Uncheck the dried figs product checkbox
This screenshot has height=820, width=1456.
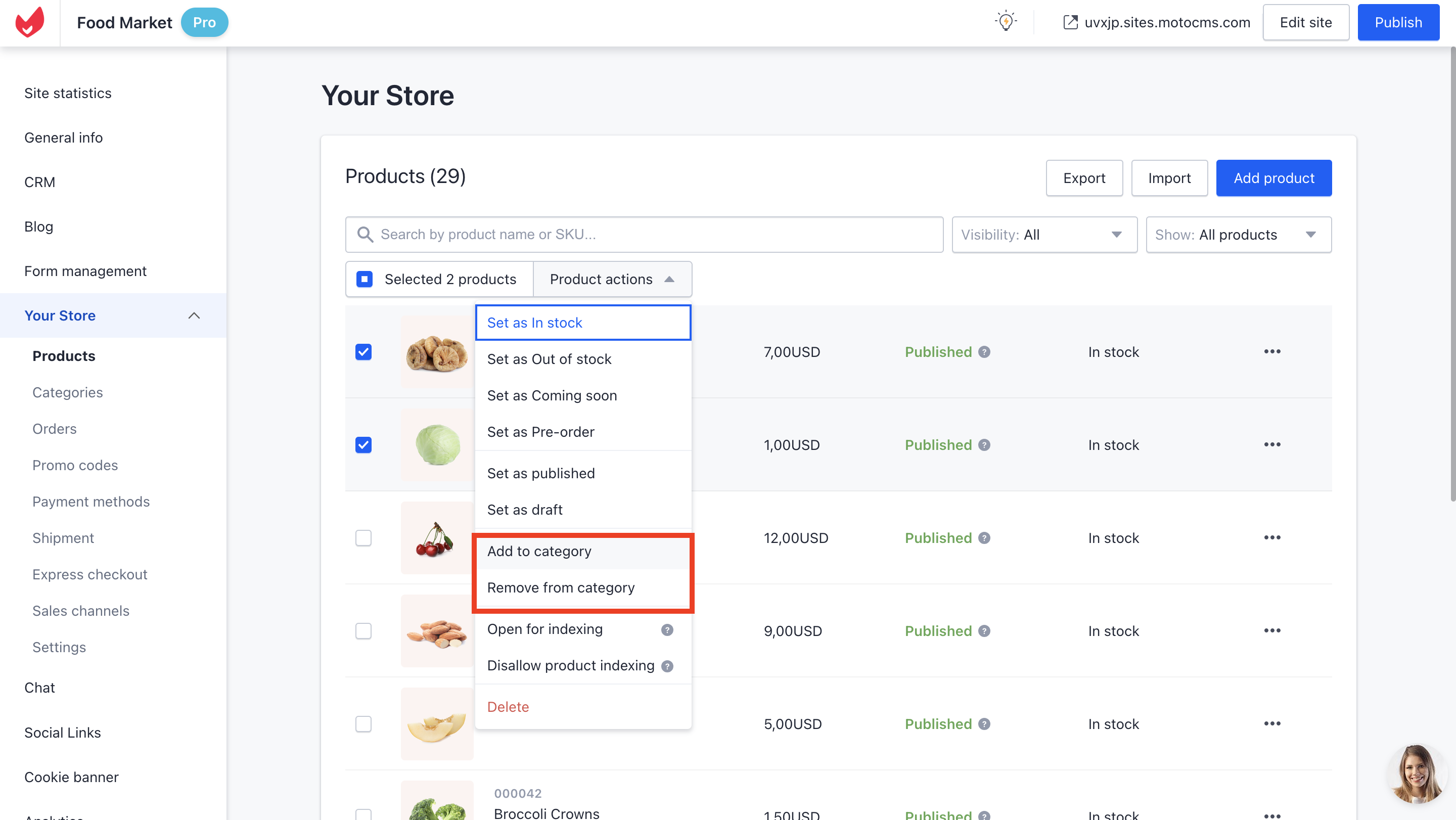[x=363, y=352]
